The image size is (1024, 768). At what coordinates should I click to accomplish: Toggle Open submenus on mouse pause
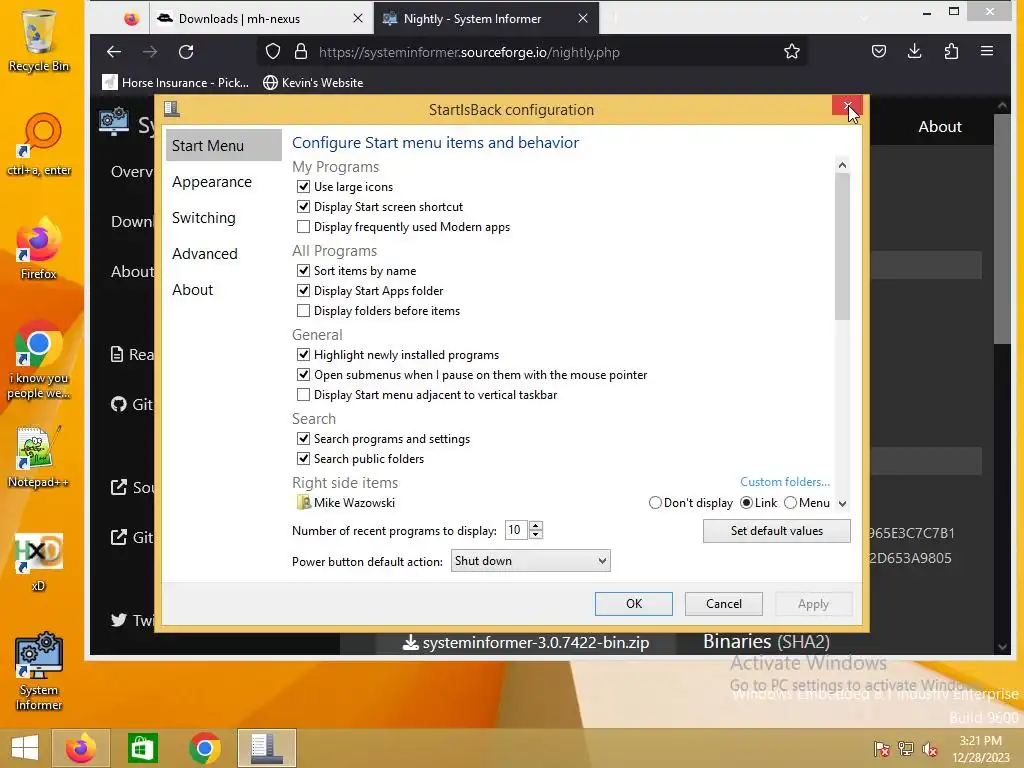[303, 375]
